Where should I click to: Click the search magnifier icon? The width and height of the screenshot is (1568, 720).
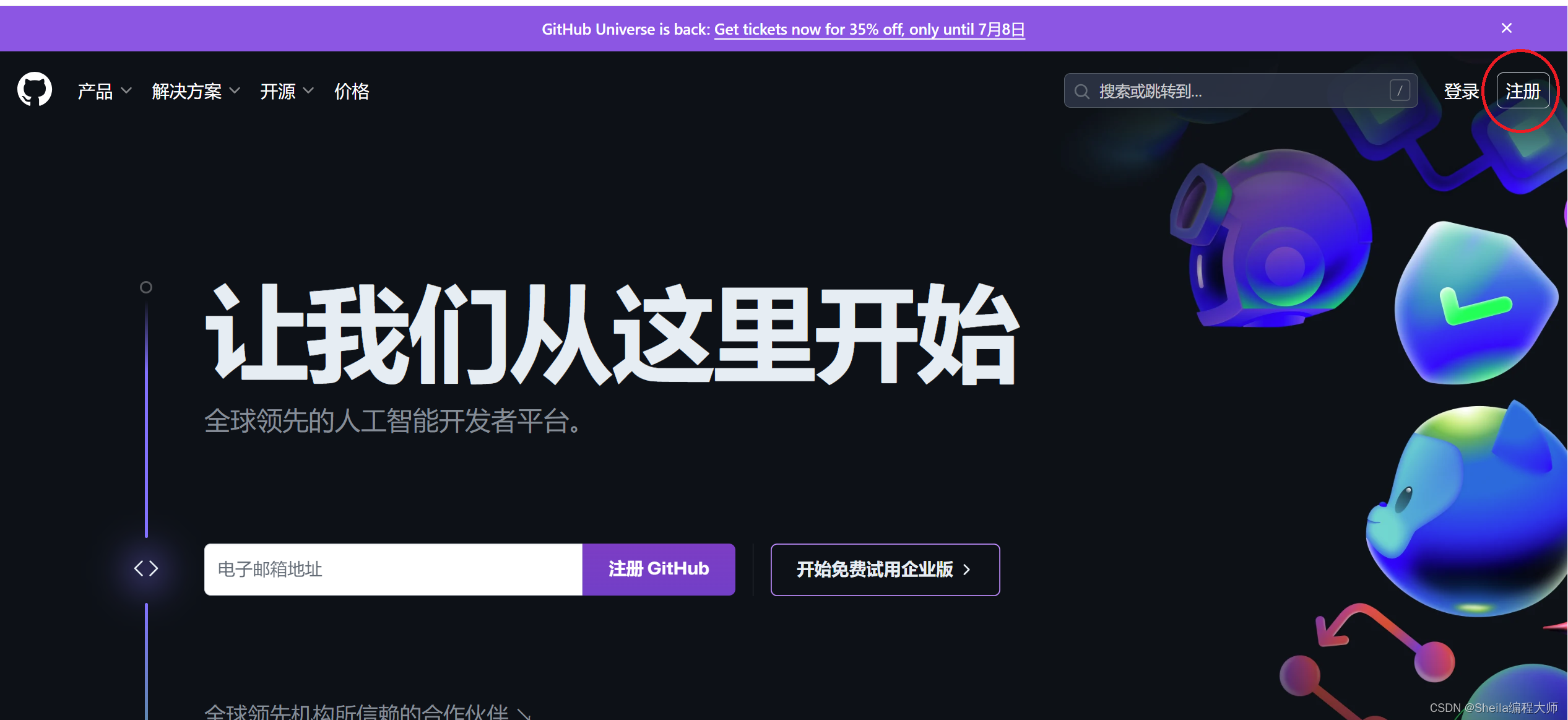coord(1081,92)
